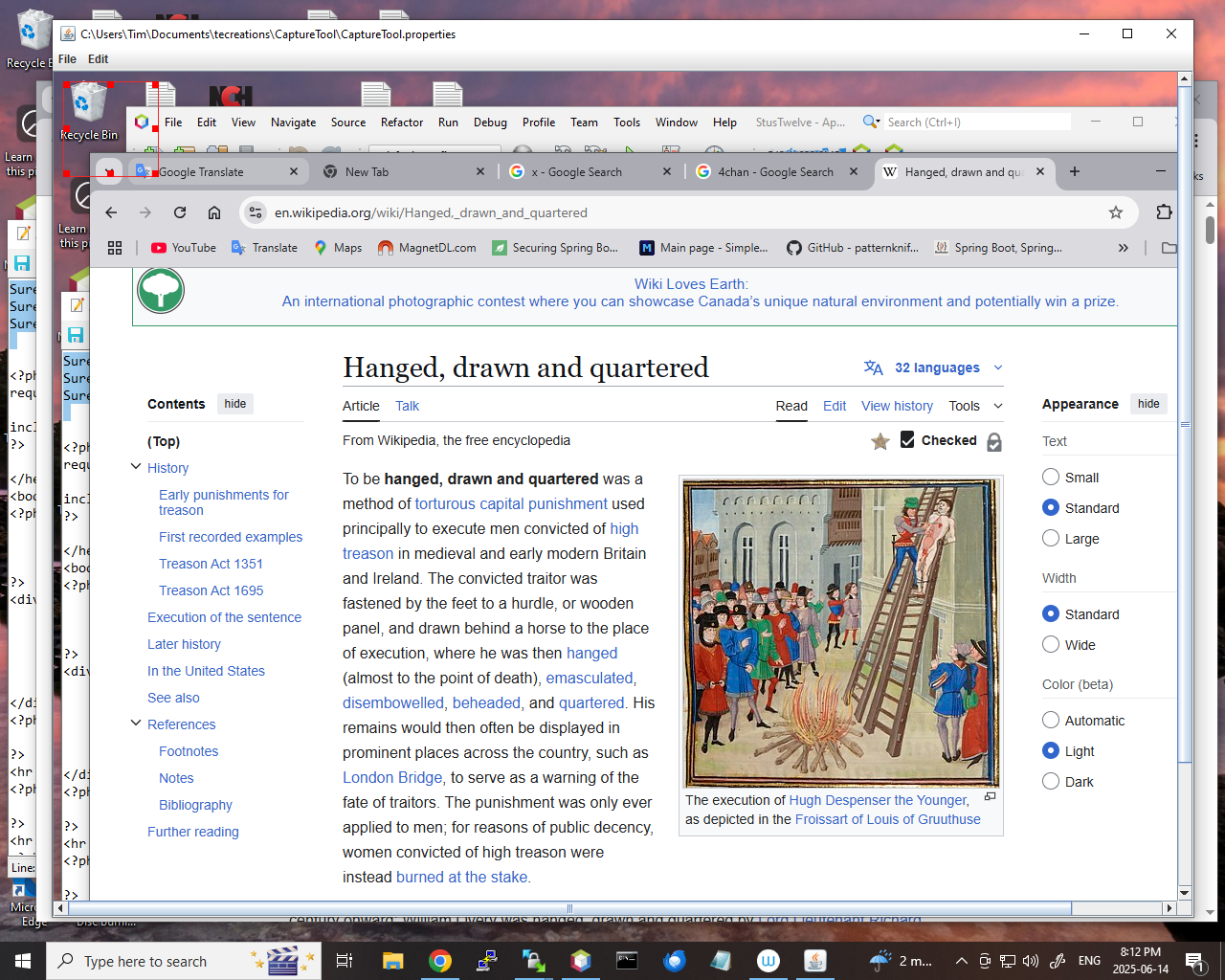Open the all bookmarks folder icon
Screen dimensions: 1225x980
(1169, 248)
